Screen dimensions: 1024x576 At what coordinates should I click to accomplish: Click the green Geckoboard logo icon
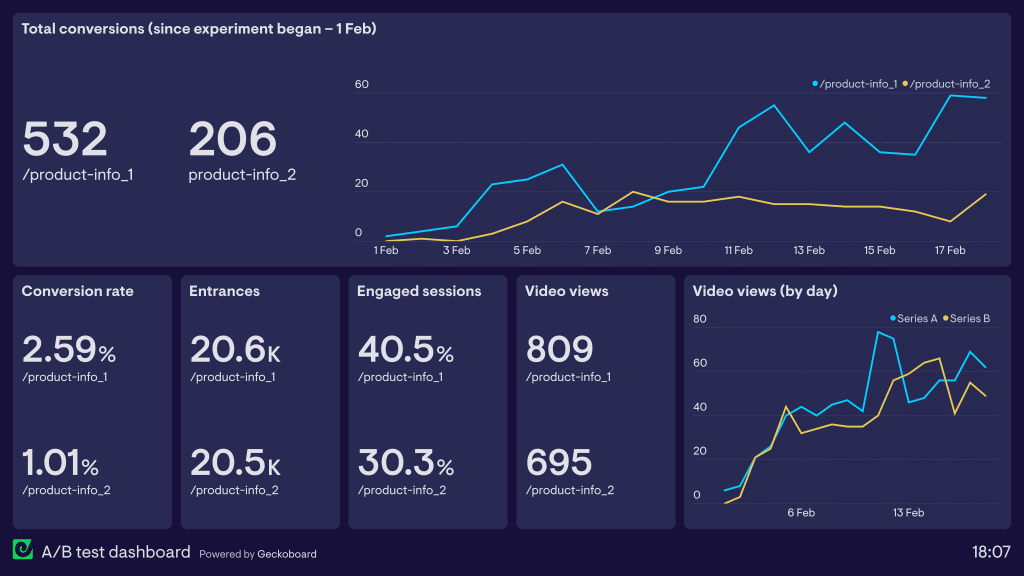(25, 551)
